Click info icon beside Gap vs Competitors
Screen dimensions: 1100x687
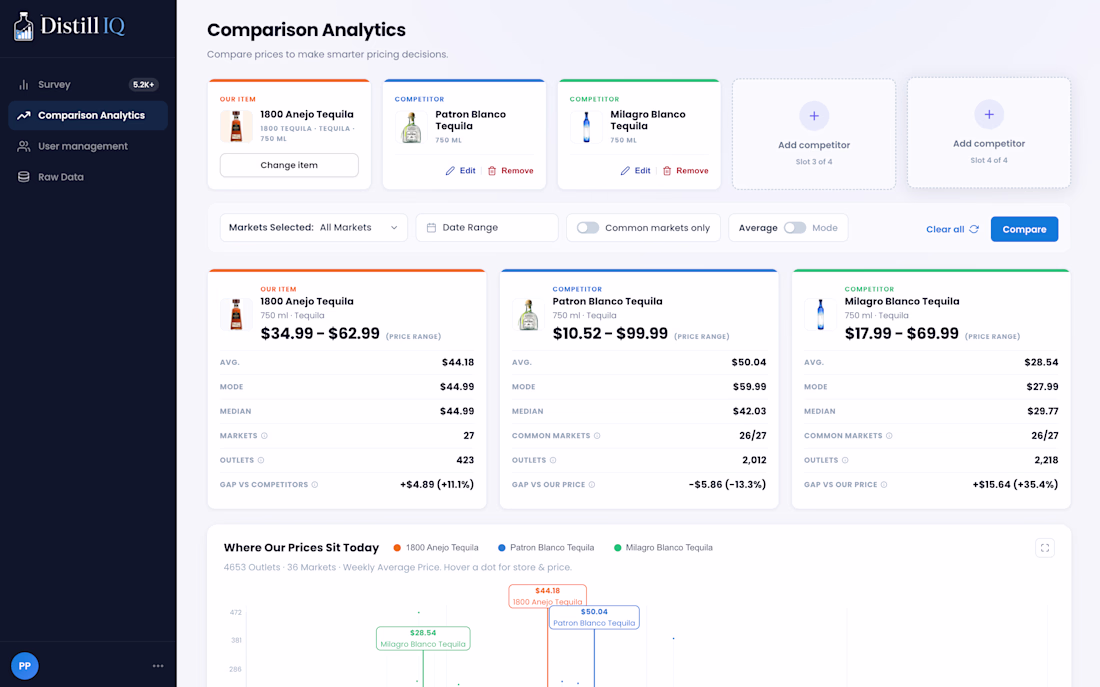click(315, 485)
